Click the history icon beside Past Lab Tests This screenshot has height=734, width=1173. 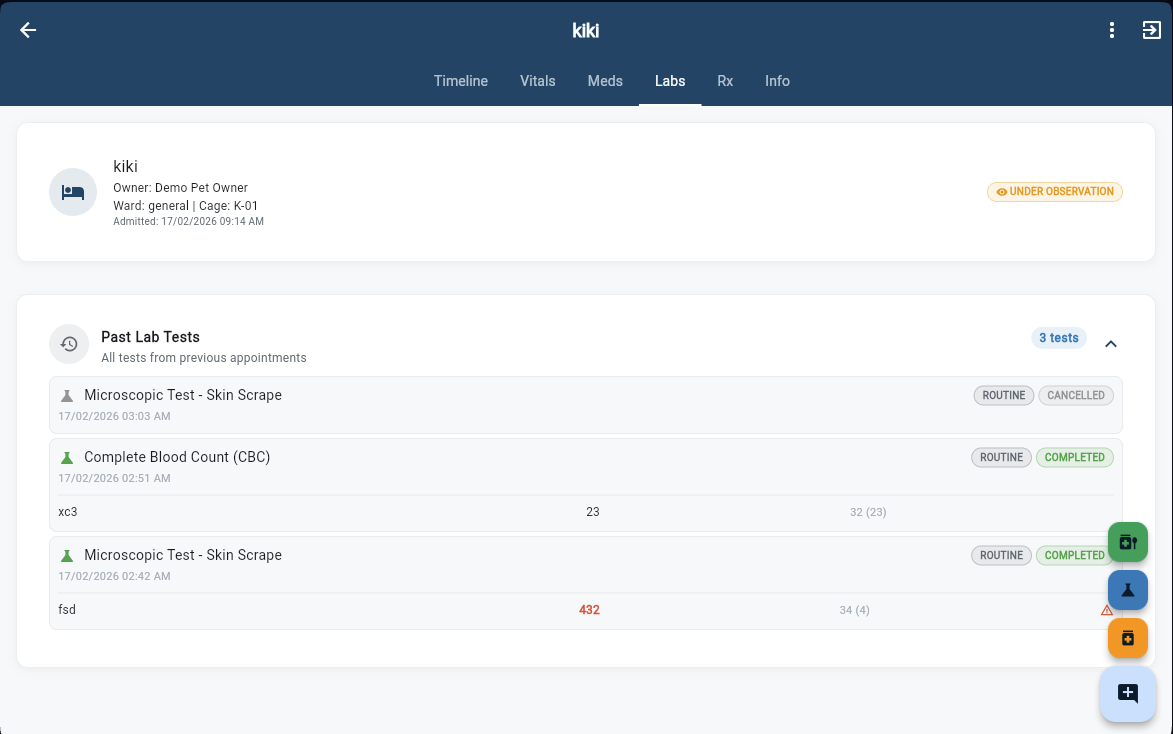[x=68, y=343]
